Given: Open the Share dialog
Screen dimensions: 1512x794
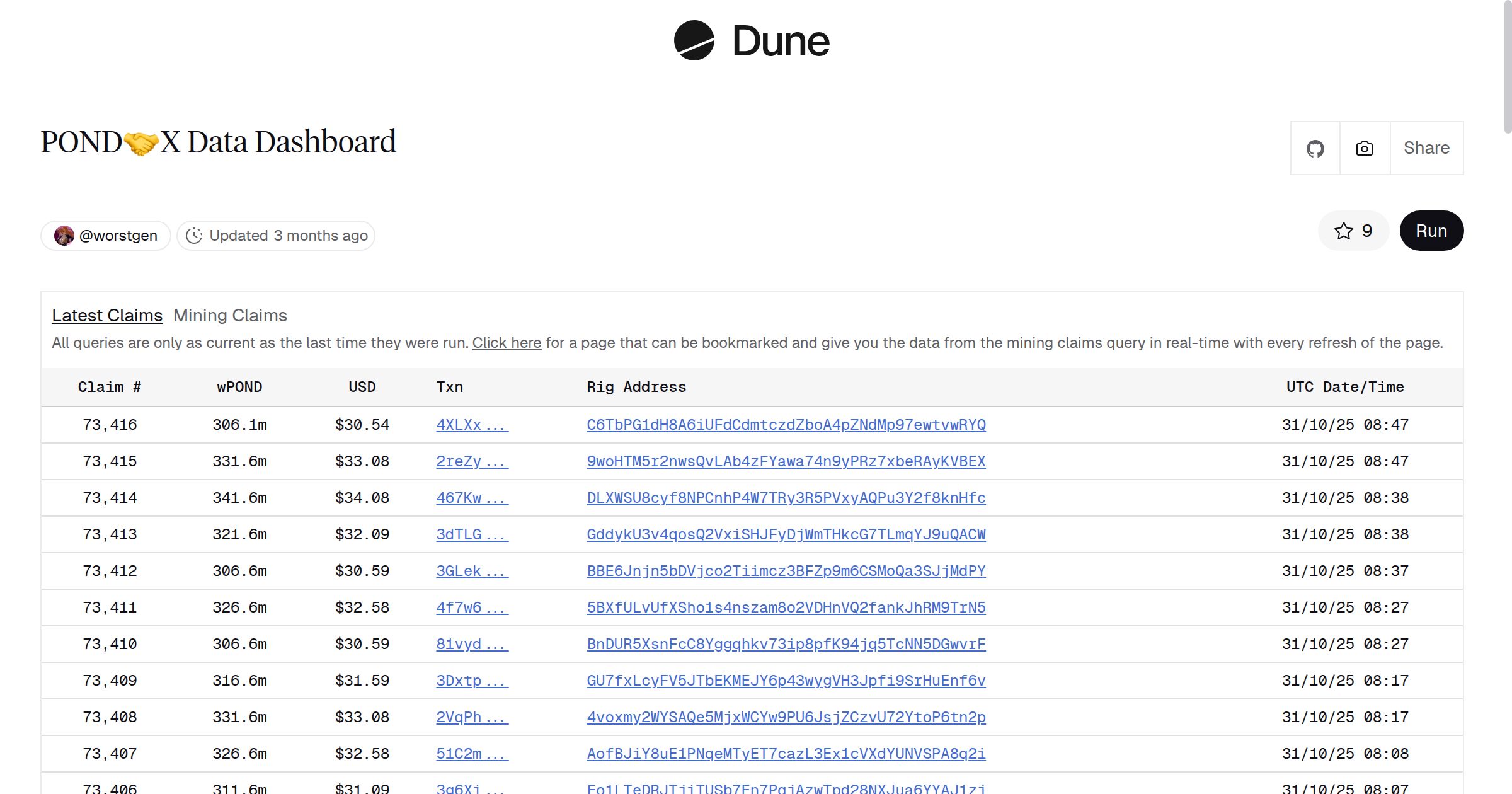Looking at the screenshot, I should pyautogui.click(x=1426, y=147).
